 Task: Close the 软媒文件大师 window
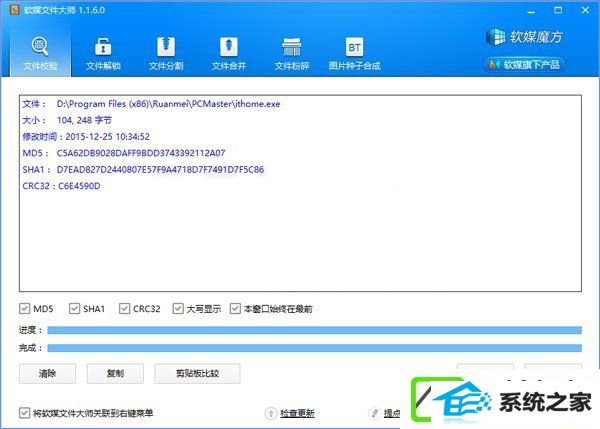(x=585, y=10)
